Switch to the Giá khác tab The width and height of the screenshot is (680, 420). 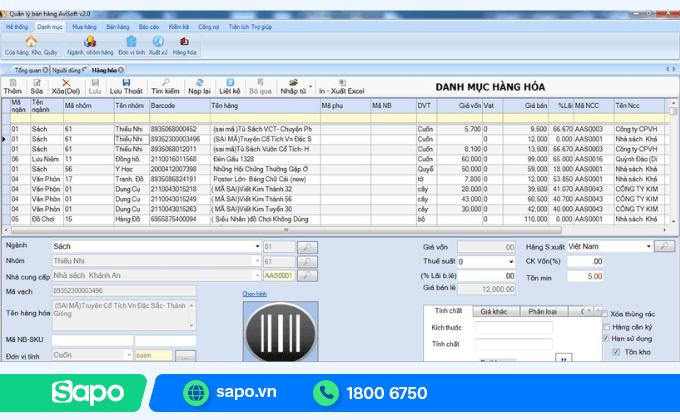point(494,312)
